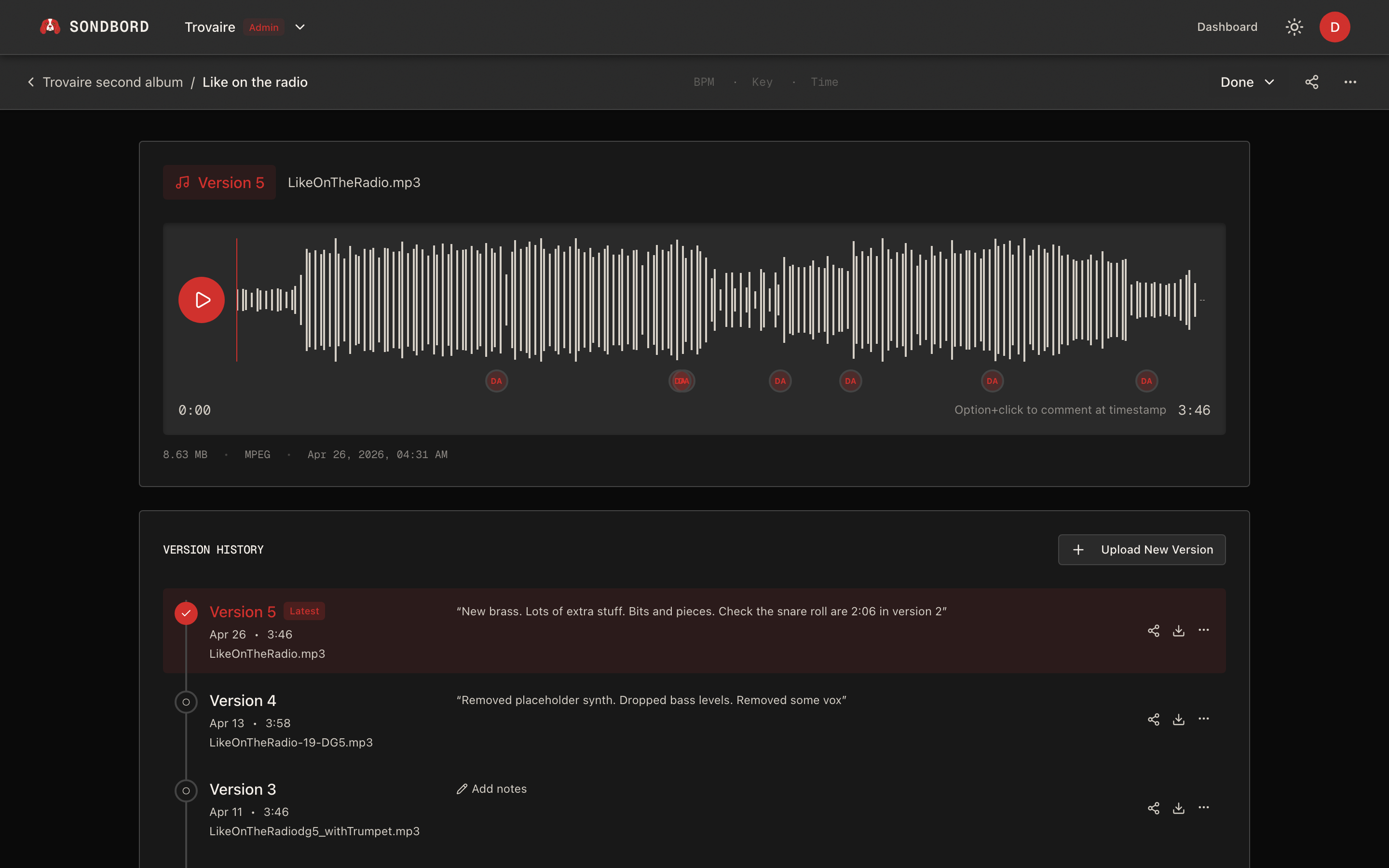Go back using the breadcrumb arrow
This screenshot has height=868, width=1389.
point(31,82)
